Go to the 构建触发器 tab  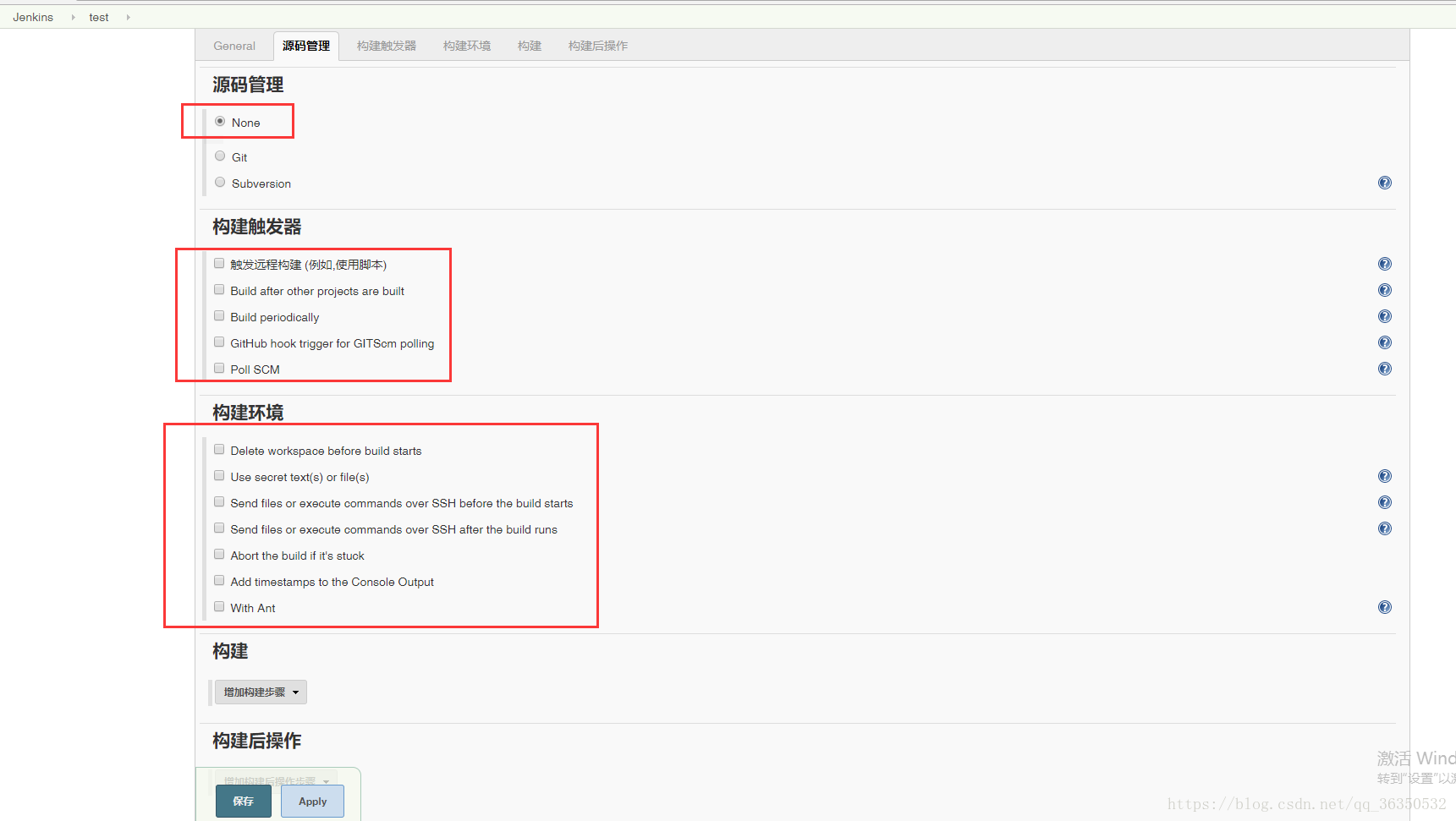point(387,47)
